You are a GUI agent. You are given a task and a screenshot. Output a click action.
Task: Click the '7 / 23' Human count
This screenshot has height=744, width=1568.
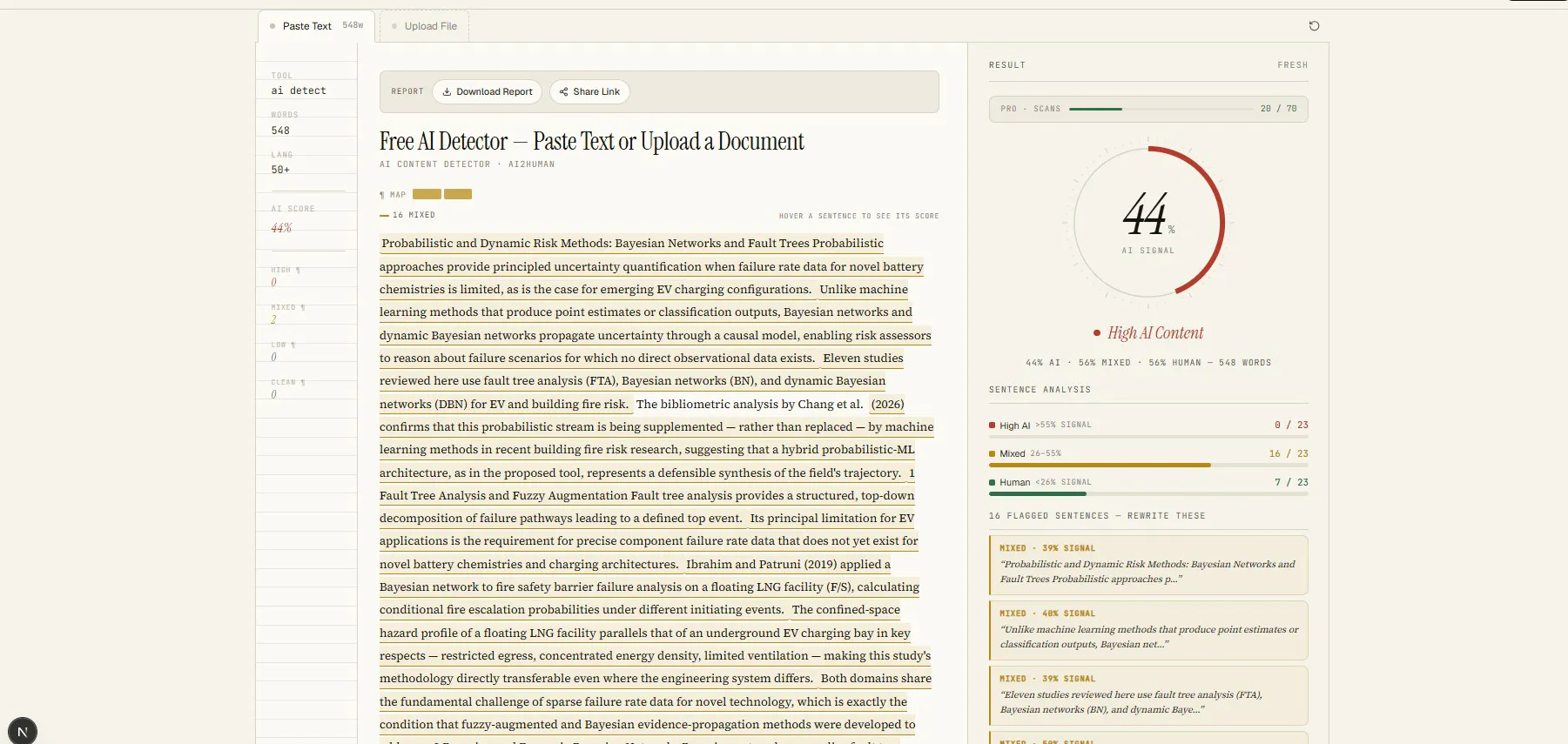(x=1291, y=482)
